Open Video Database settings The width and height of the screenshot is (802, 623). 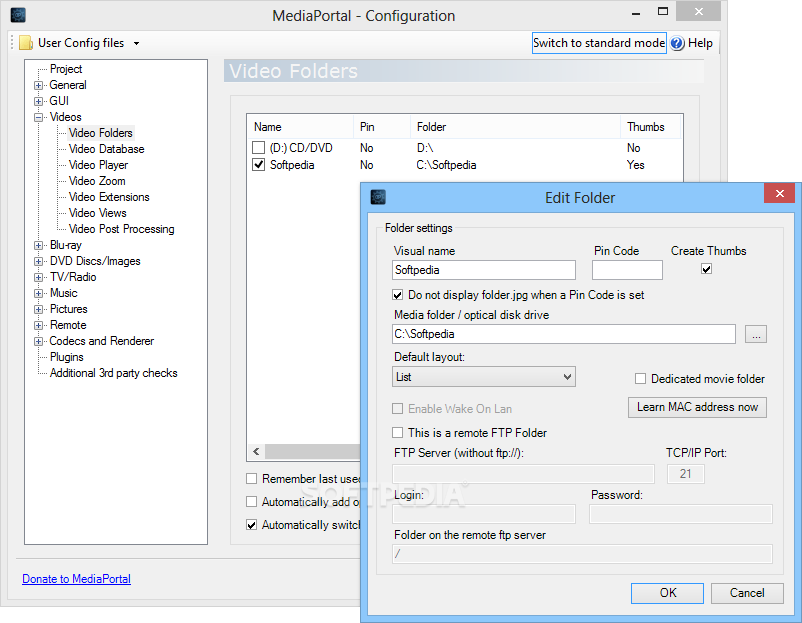[106, 149]
